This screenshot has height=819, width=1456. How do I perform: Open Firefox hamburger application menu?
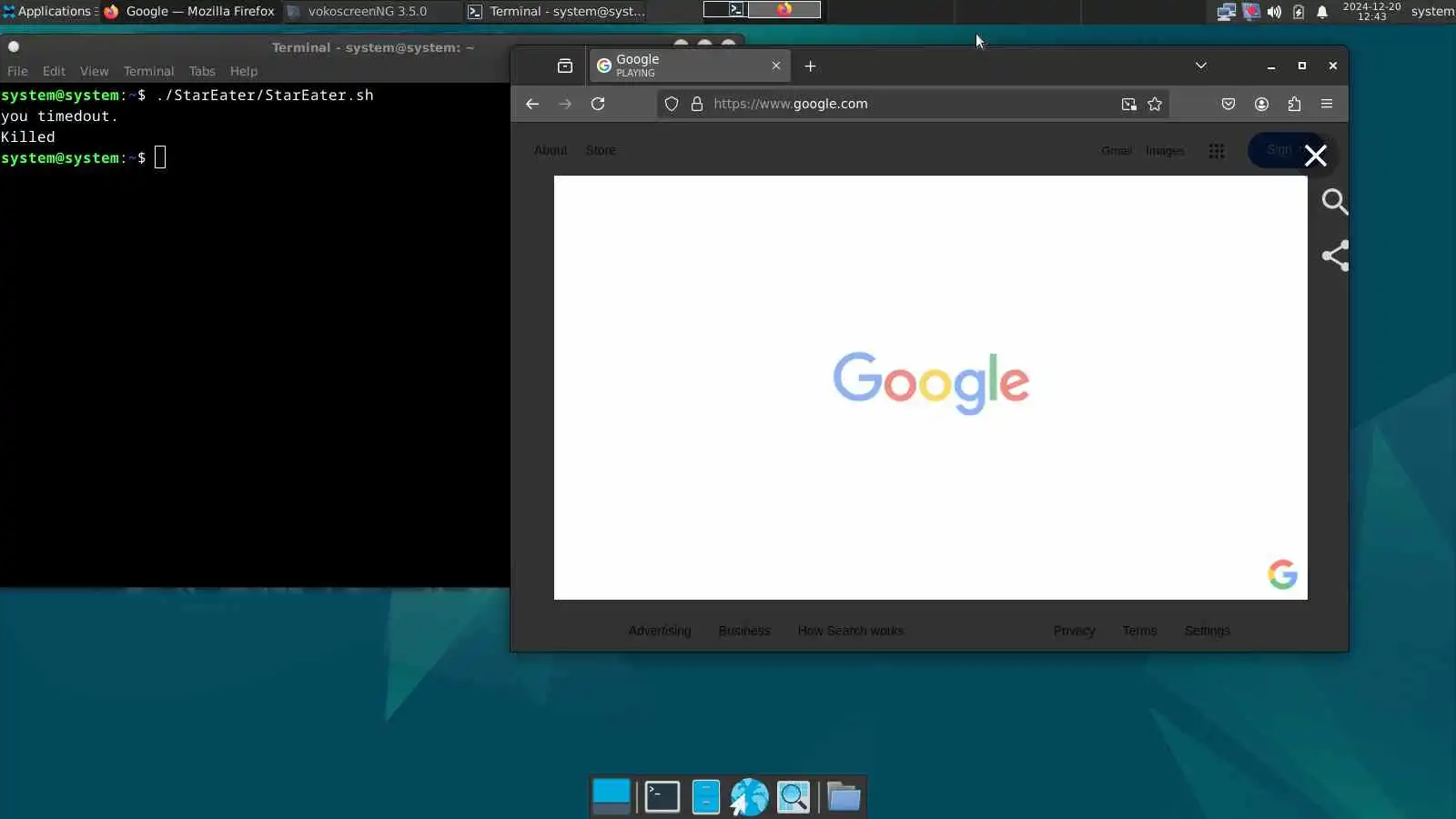(x=1327, y=104)
